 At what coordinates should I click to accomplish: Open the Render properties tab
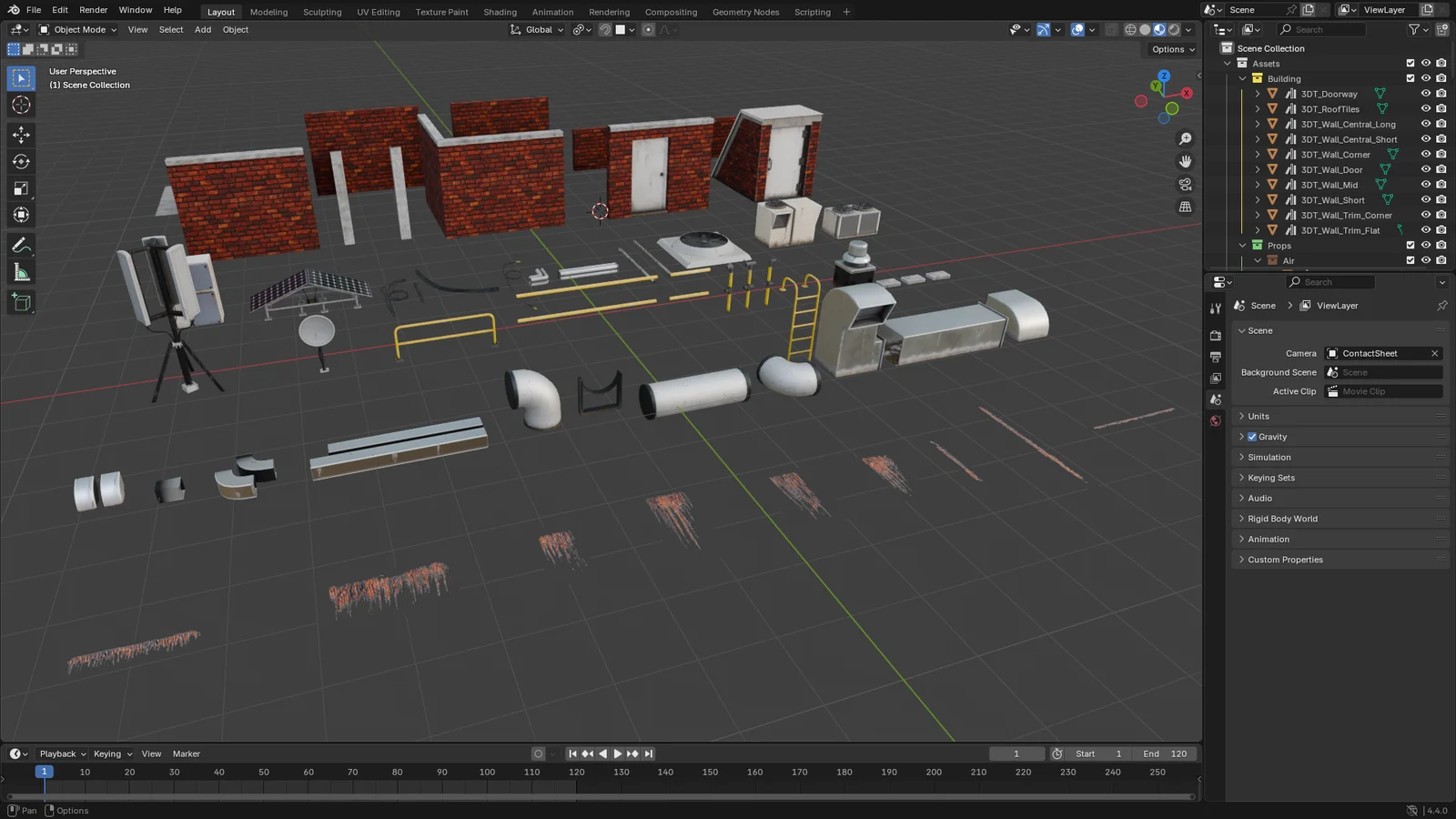(1216, 335)
